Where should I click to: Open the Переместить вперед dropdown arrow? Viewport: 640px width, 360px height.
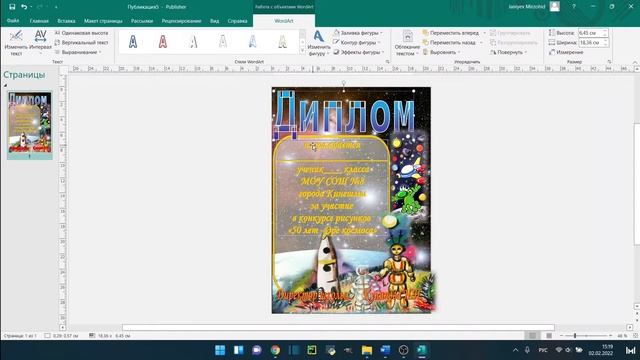484,33
